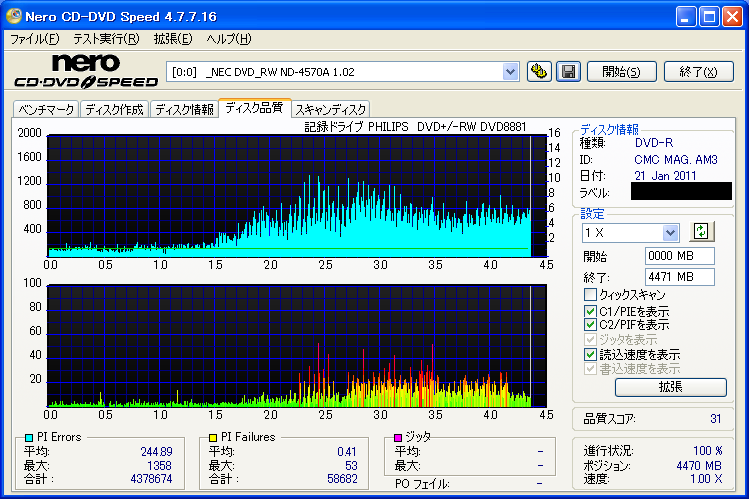Click the PI Errors average 244.89
Viewport: 749px width, 499px height.
[156, 452]
